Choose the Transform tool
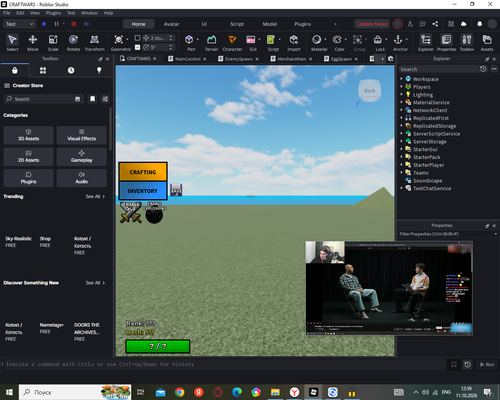The height and width of the screenshot is (400, 500). click(94, 43)
